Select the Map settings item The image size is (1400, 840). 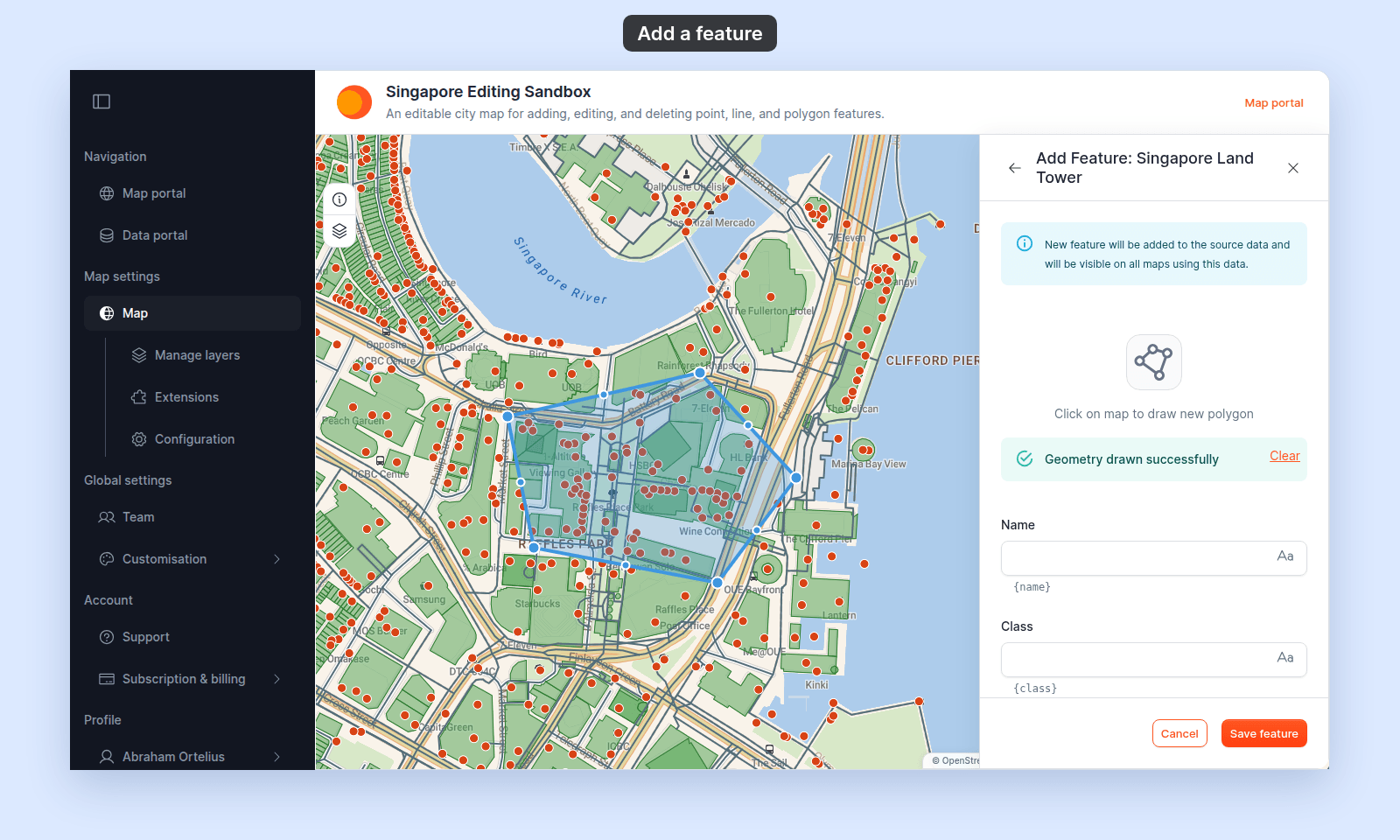click(x=192, y=313)
